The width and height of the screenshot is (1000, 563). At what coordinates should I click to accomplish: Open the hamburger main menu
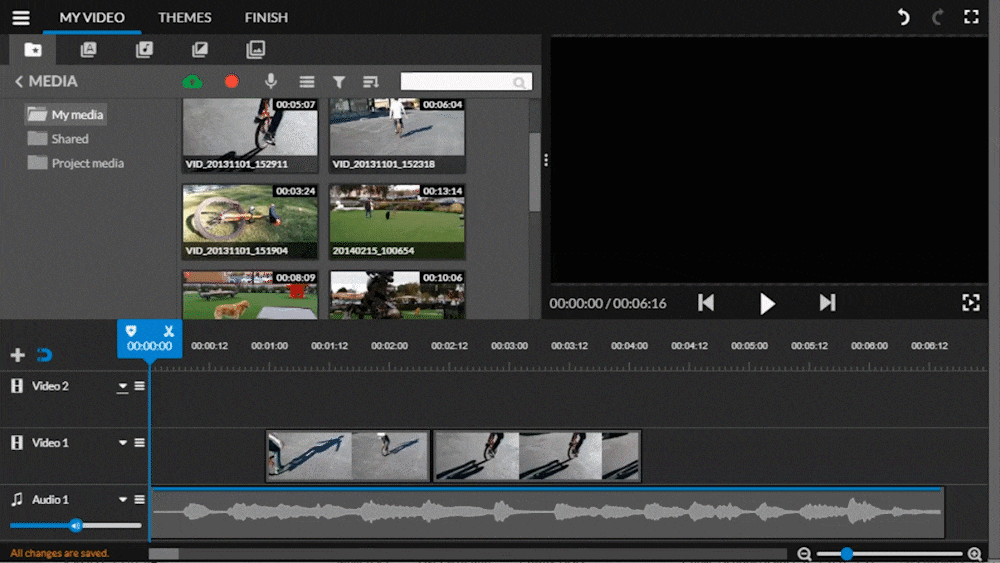pyautogui.click(x=21, y=17)
